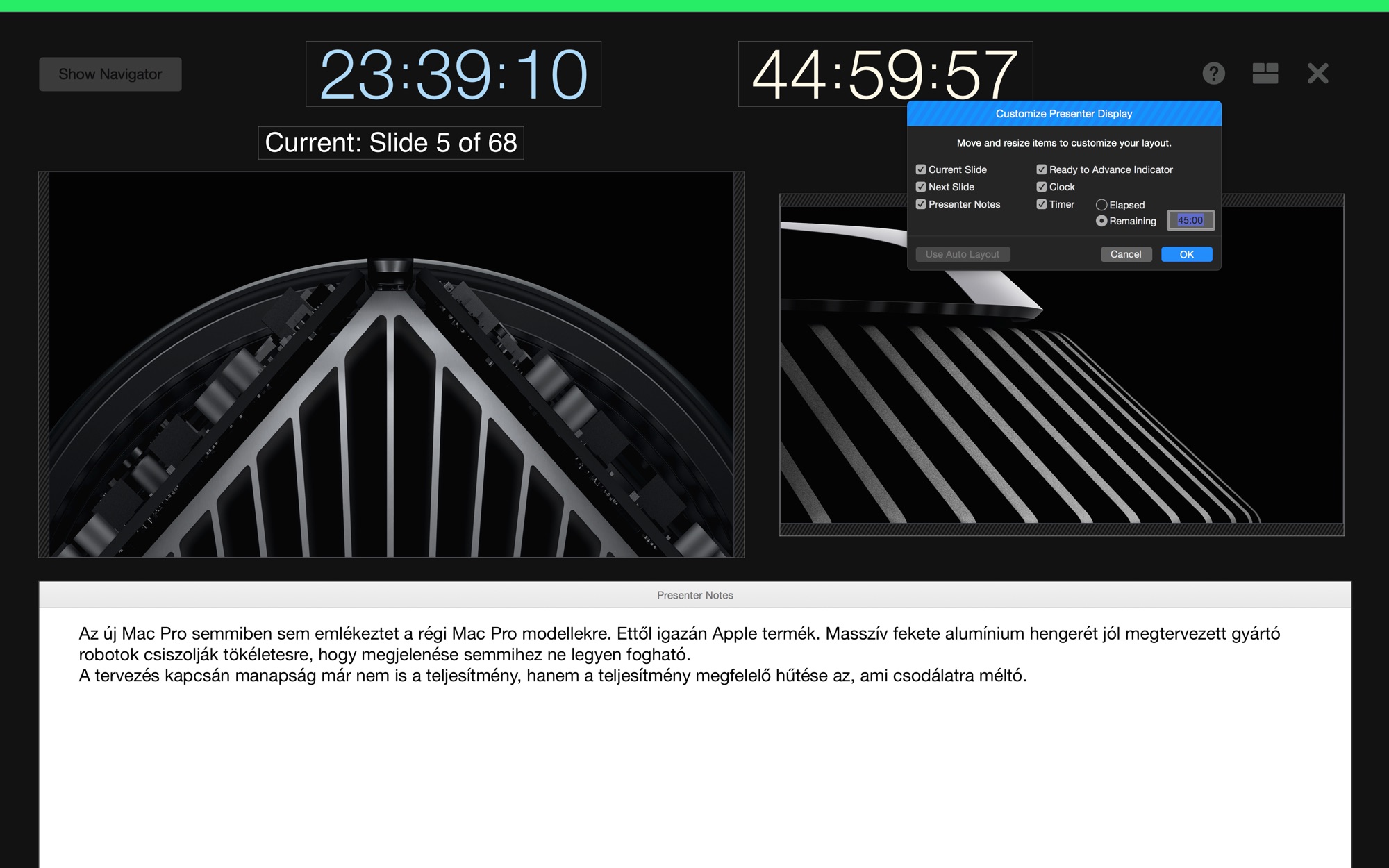
Task: Select the Elapsed radio button
Action: pyautogui.click(x=1101, y=205)
